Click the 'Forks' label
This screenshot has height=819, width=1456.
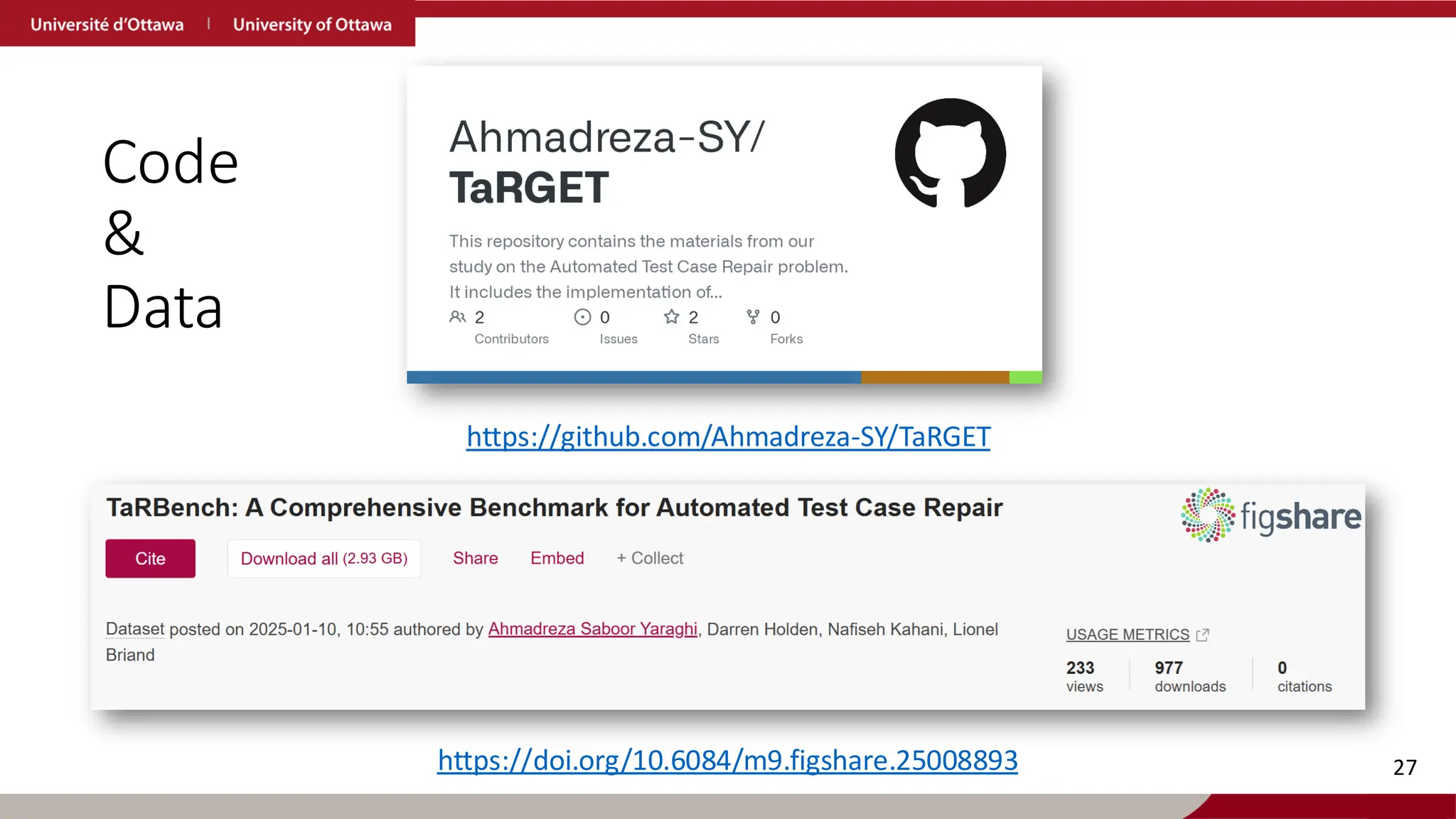point(786,339)
